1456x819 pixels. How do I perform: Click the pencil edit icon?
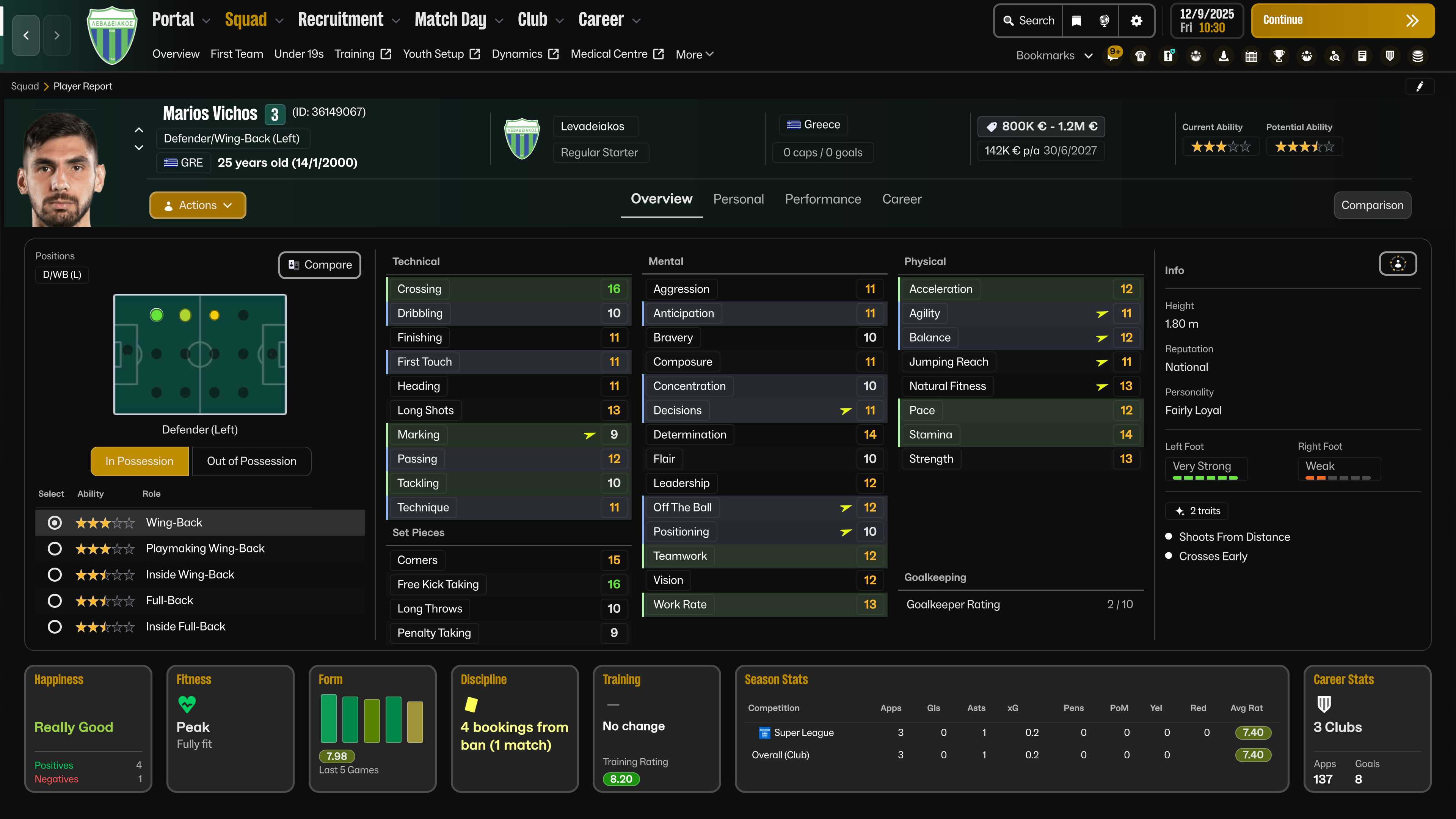1419,86
